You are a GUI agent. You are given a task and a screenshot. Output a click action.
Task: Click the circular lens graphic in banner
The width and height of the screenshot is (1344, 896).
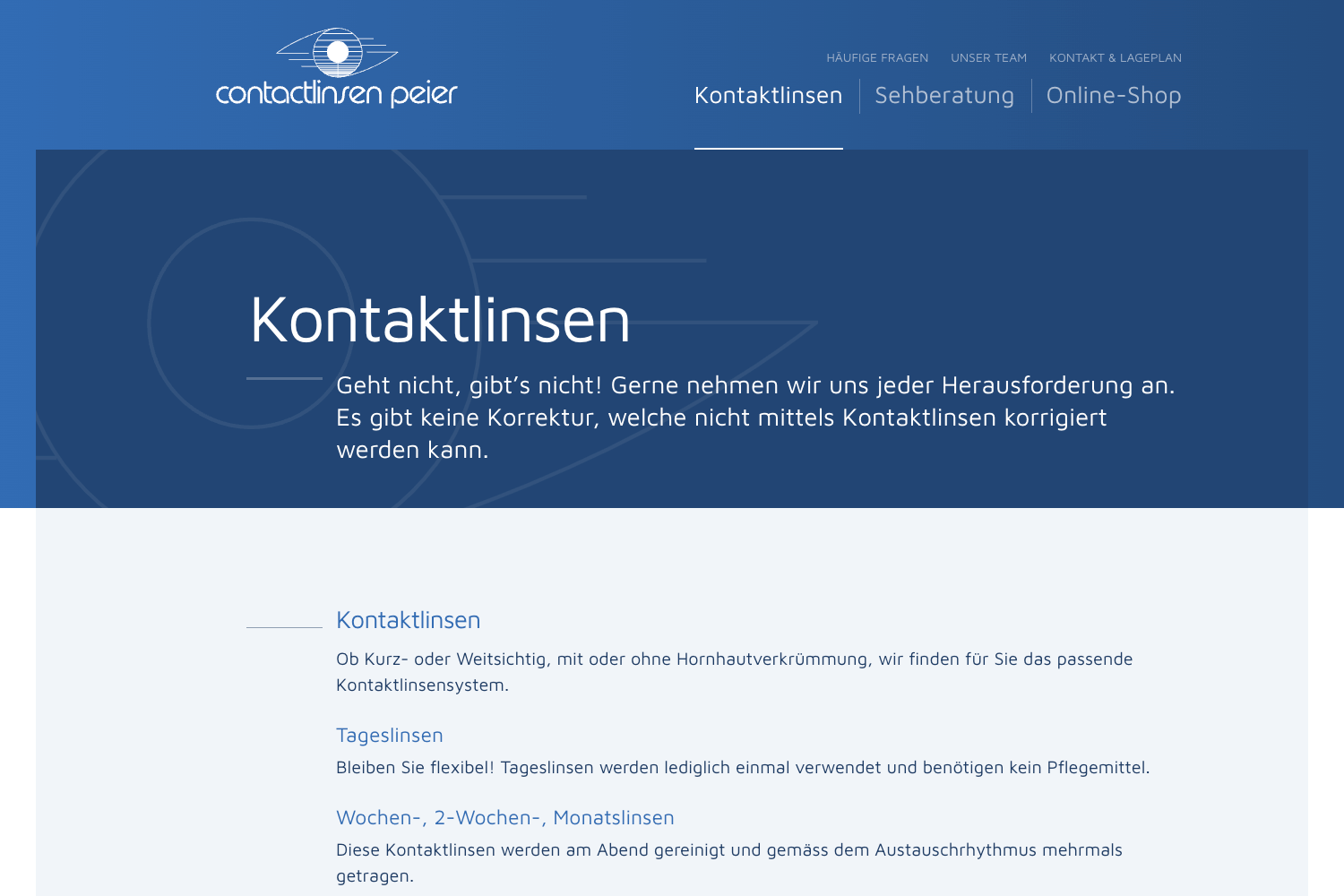[179, 323]
